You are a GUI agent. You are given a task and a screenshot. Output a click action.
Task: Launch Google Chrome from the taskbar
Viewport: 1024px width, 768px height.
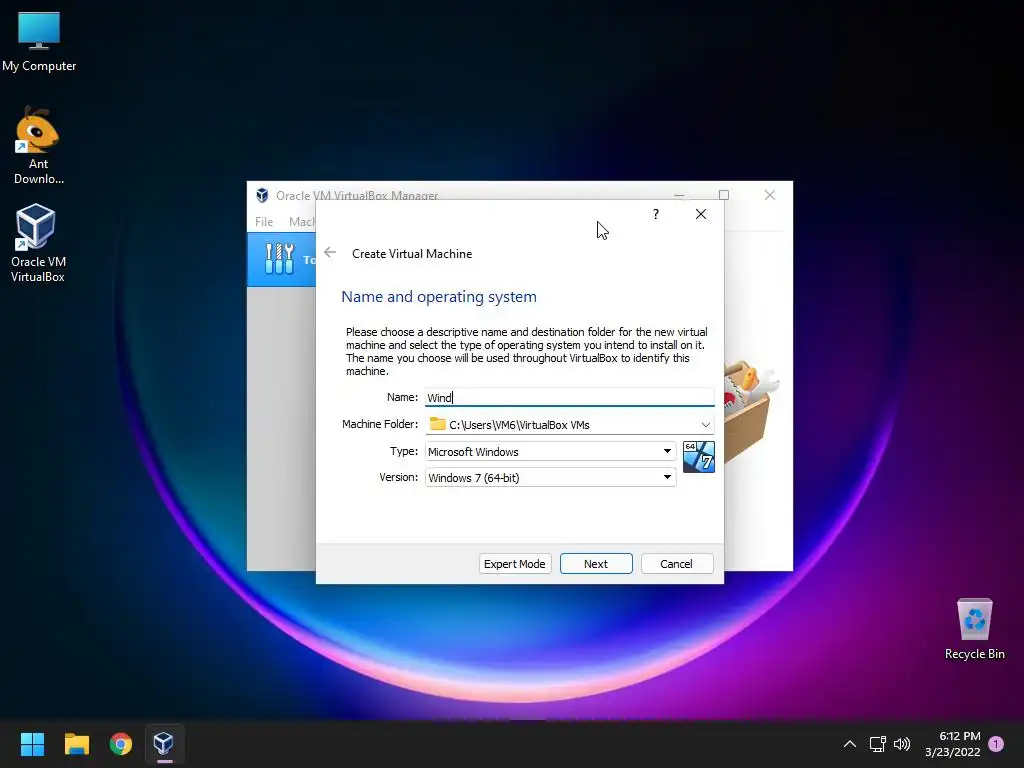pos(121,744)
